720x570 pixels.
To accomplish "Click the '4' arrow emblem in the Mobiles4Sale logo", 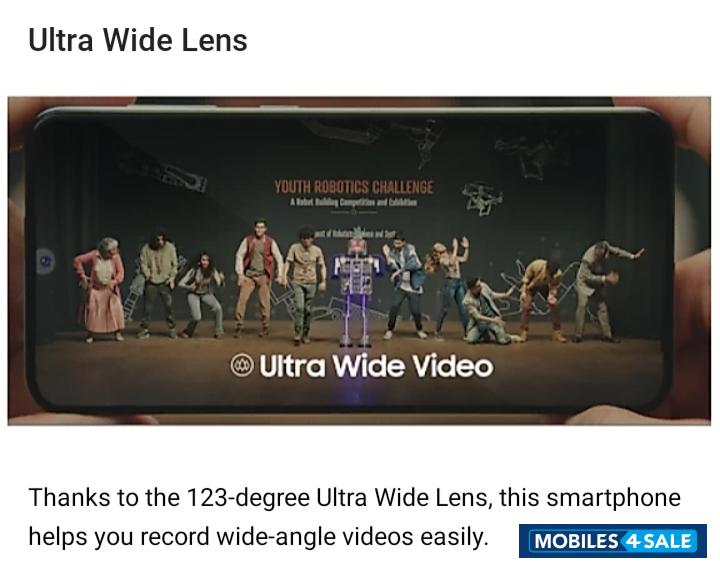I will (x=632, y=541).
